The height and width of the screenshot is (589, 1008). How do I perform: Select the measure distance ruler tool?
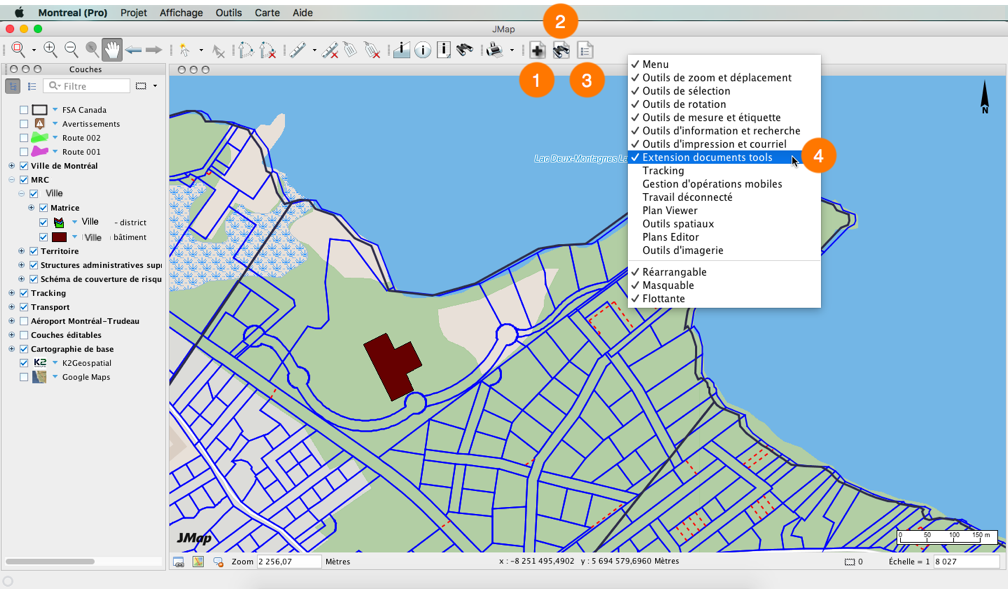pyautogui.click(x=298, y=50)
